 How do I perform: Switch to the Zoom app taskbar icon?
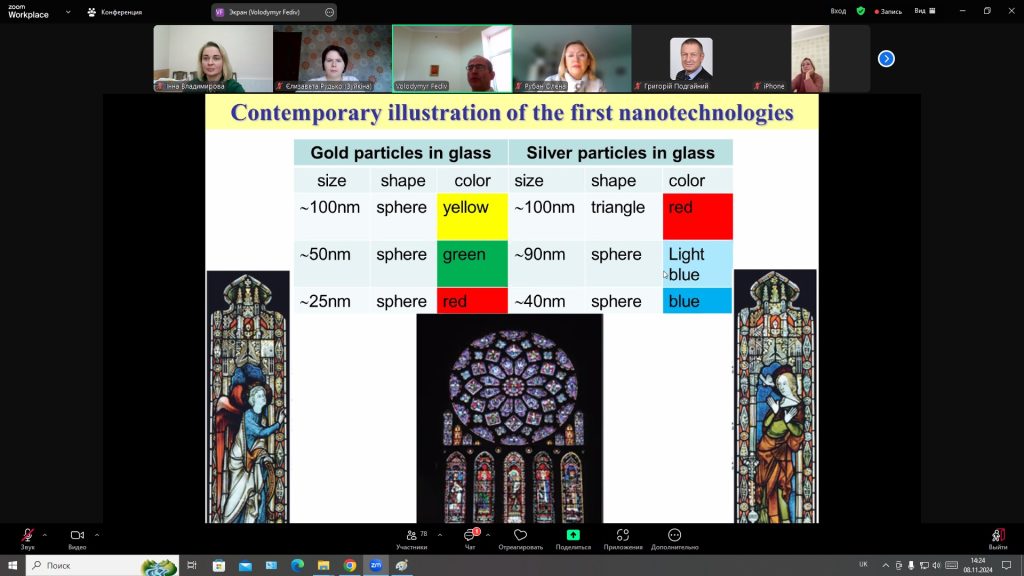(376, 566)
